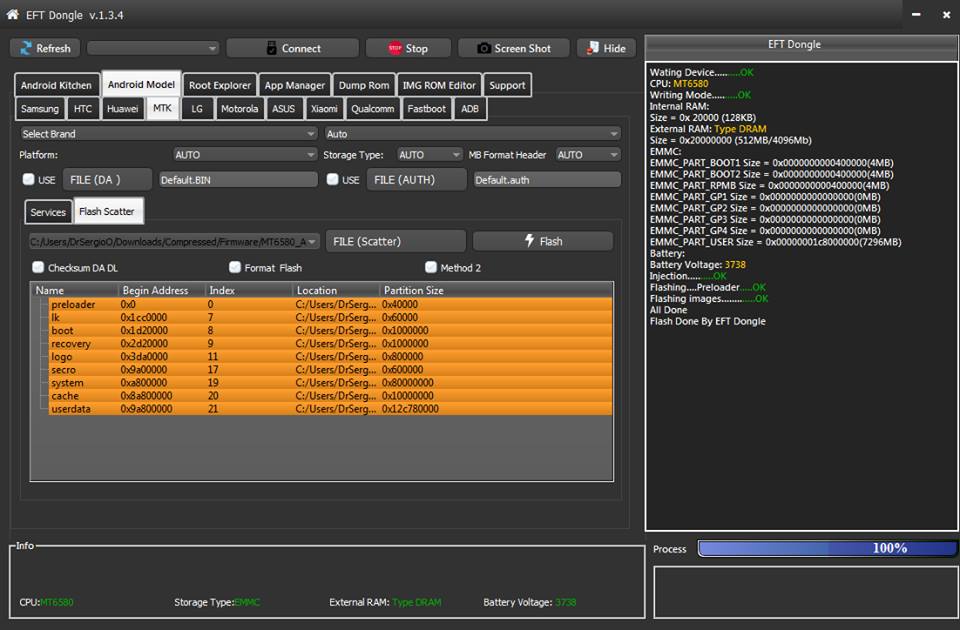Click the Refresh arrows icon
Screen dimensions: 960x630
25,48
